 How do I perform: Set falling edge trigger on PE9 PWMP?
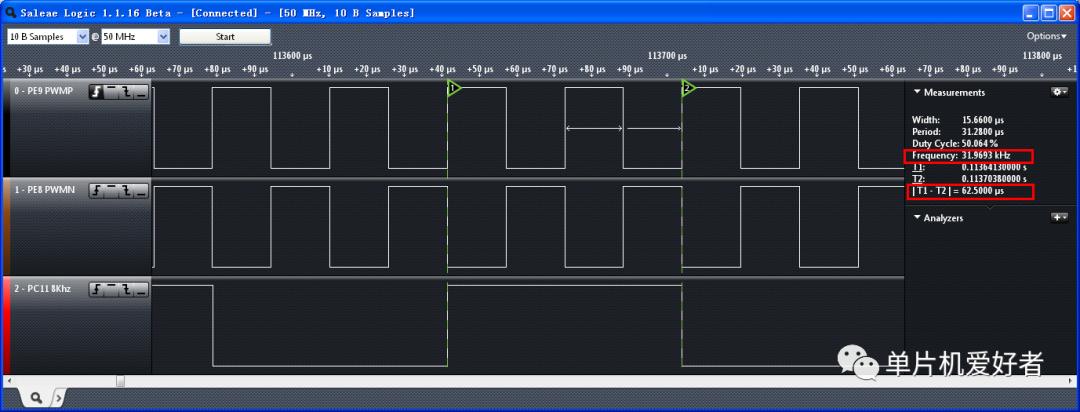pos(126,92)
